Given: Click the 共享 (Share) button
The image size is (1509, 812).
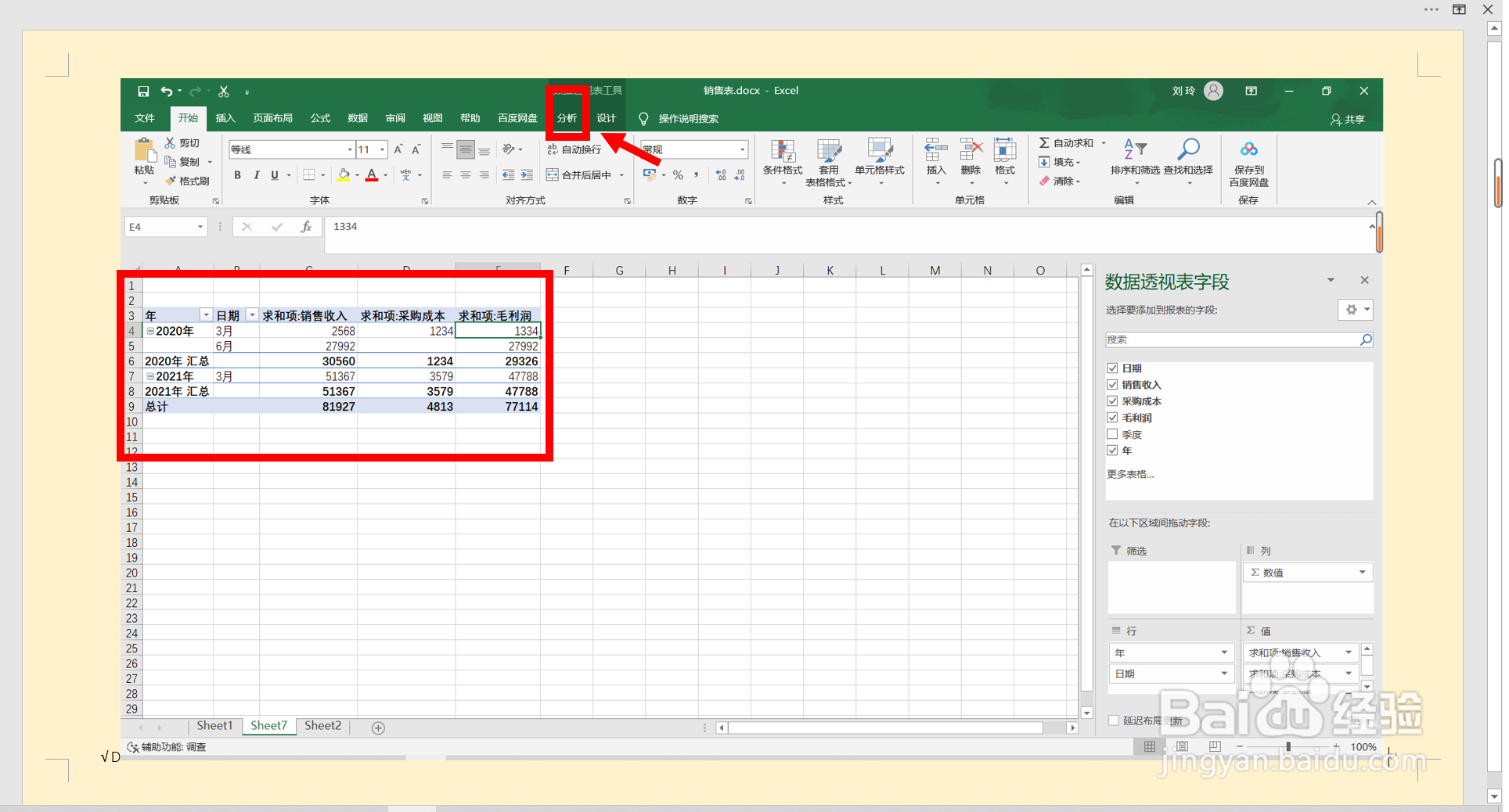Looking at the screenshot, I should click(x=1348, y=119).
